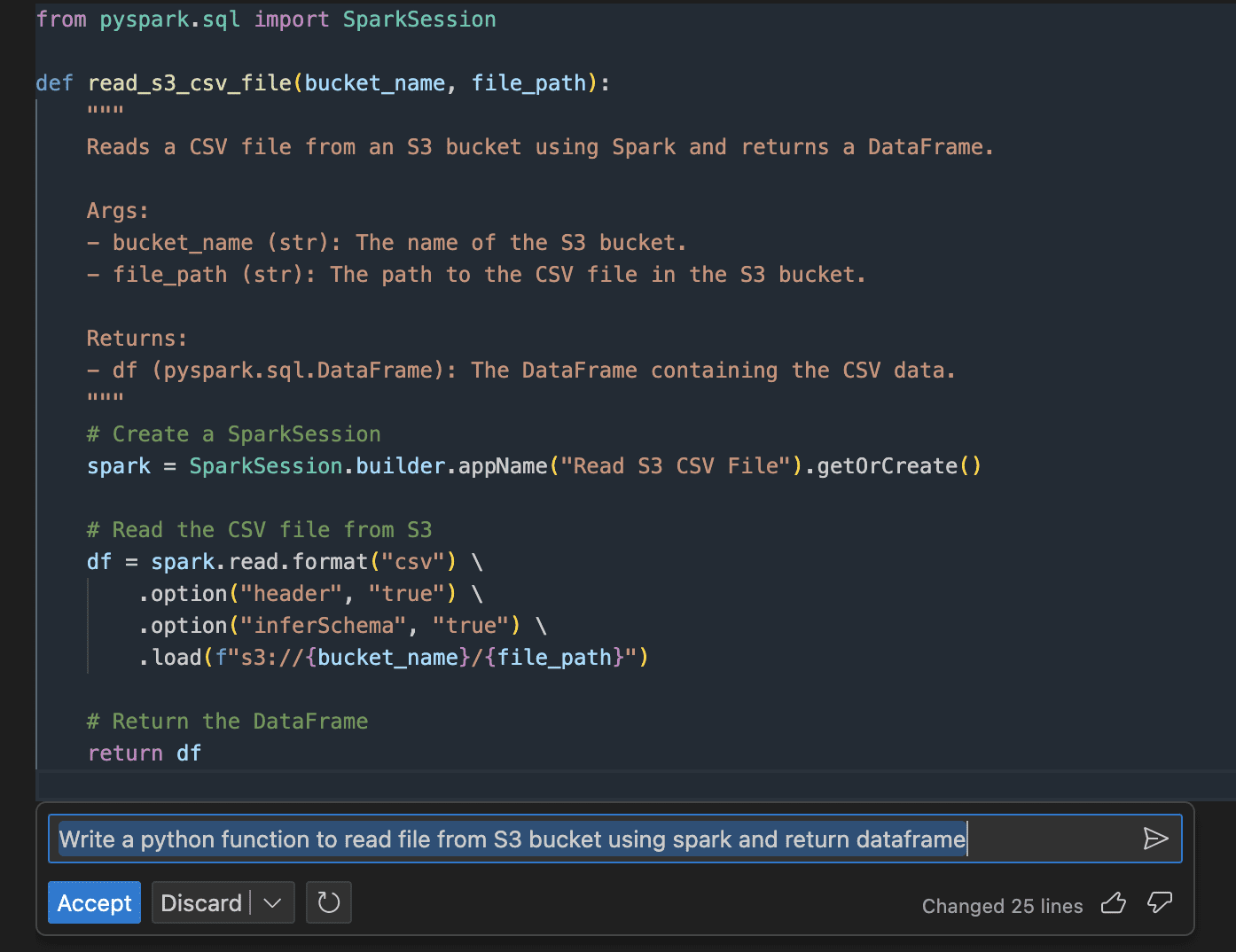
Task: Click the 'Reads a CSV file from an S3 bucket' line
Action: [x=540, y=147]
